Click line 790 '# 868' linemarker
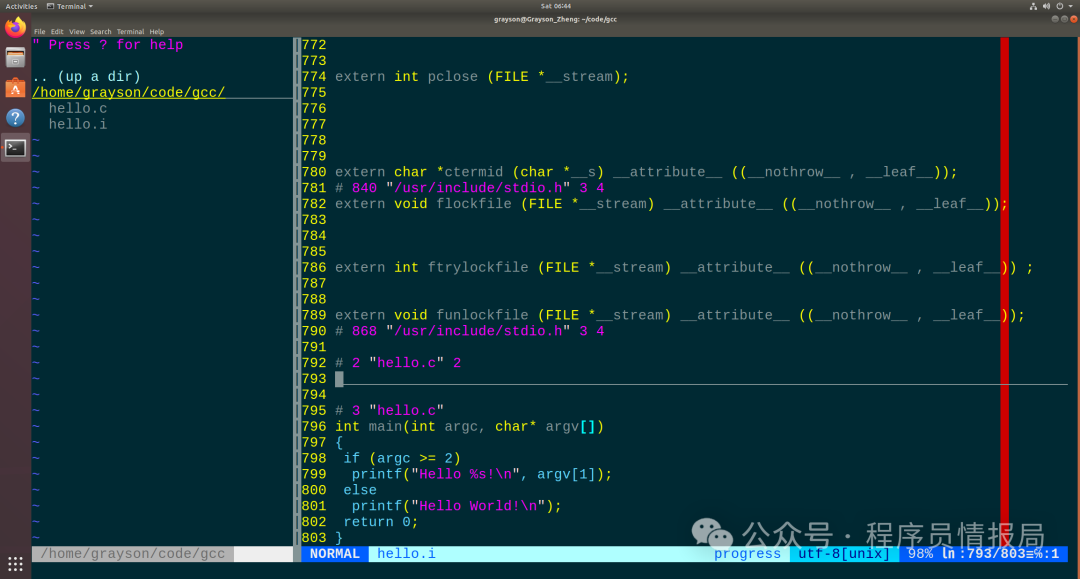Viewport: 1080px width, 579px height. (x=470, y=331)
